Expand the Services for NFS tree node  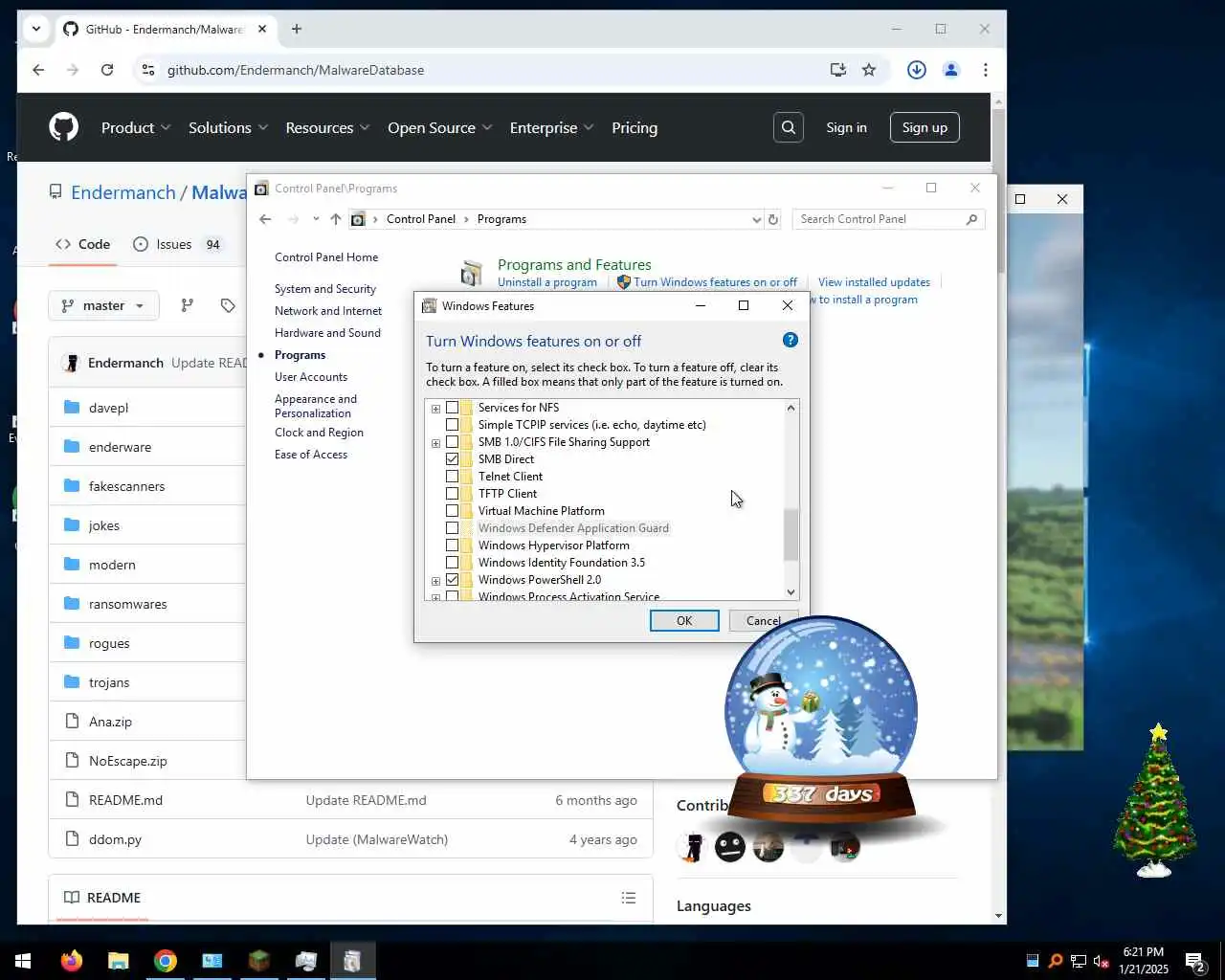click(435, 409)
